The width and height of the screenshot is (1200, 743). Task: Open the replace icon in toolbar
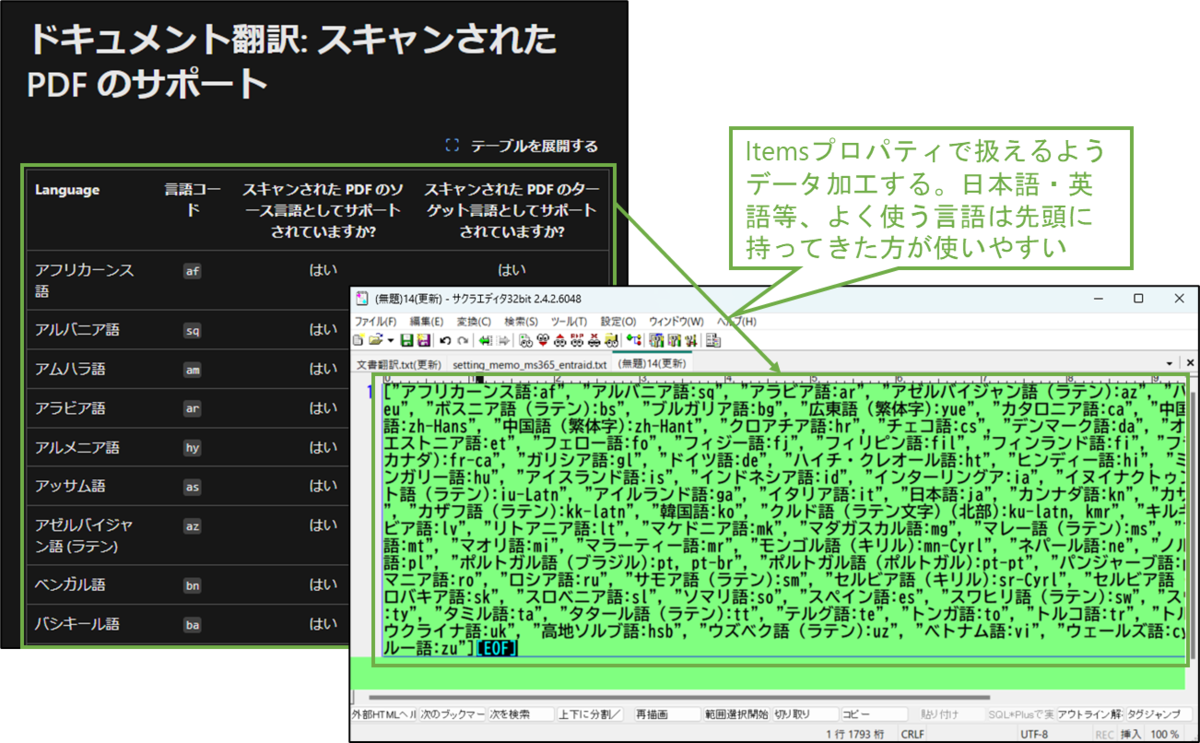click(577, 340)
